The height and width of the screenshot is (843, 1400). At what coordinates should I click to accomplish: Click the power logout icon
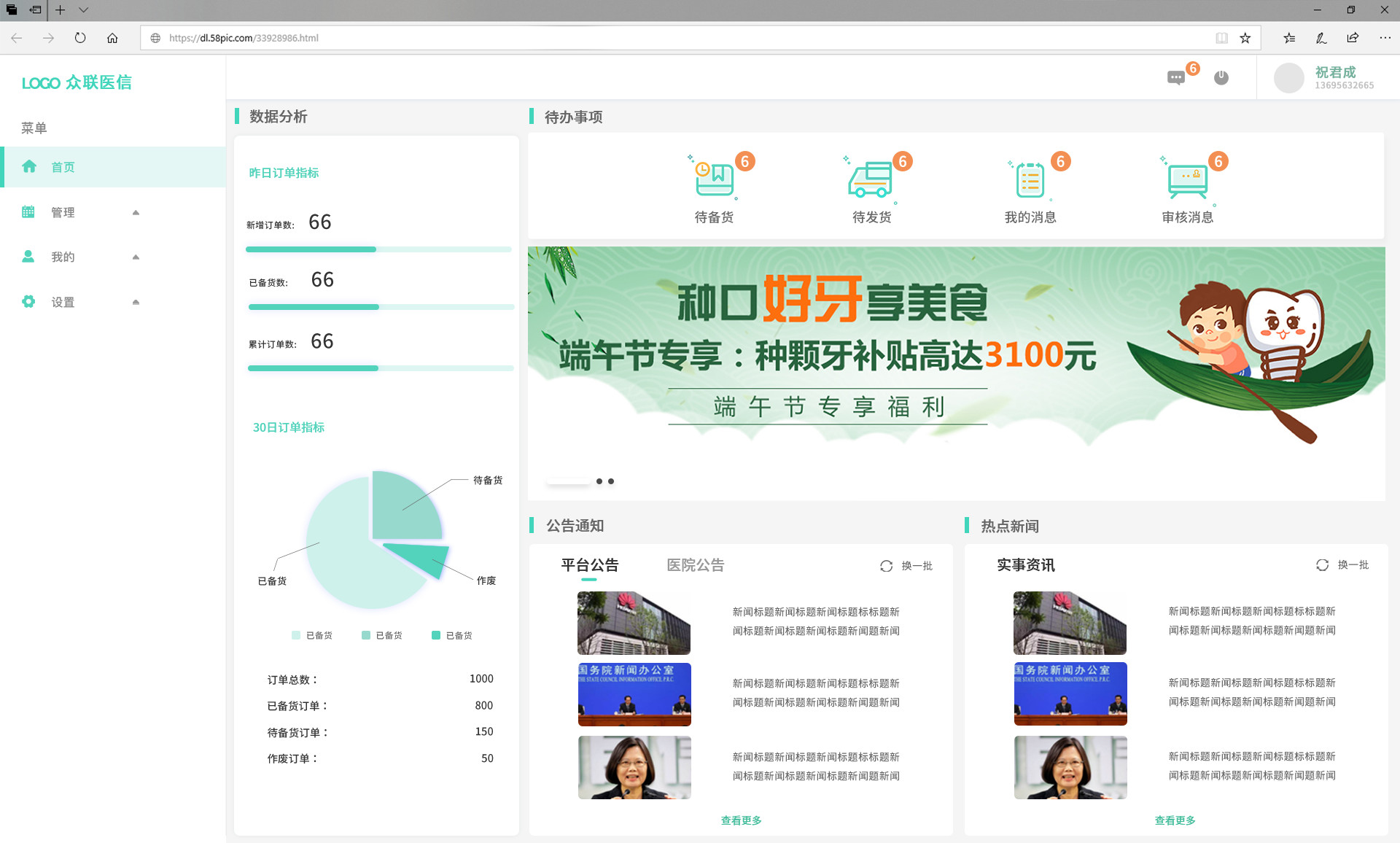click(x=1221, y=77)
